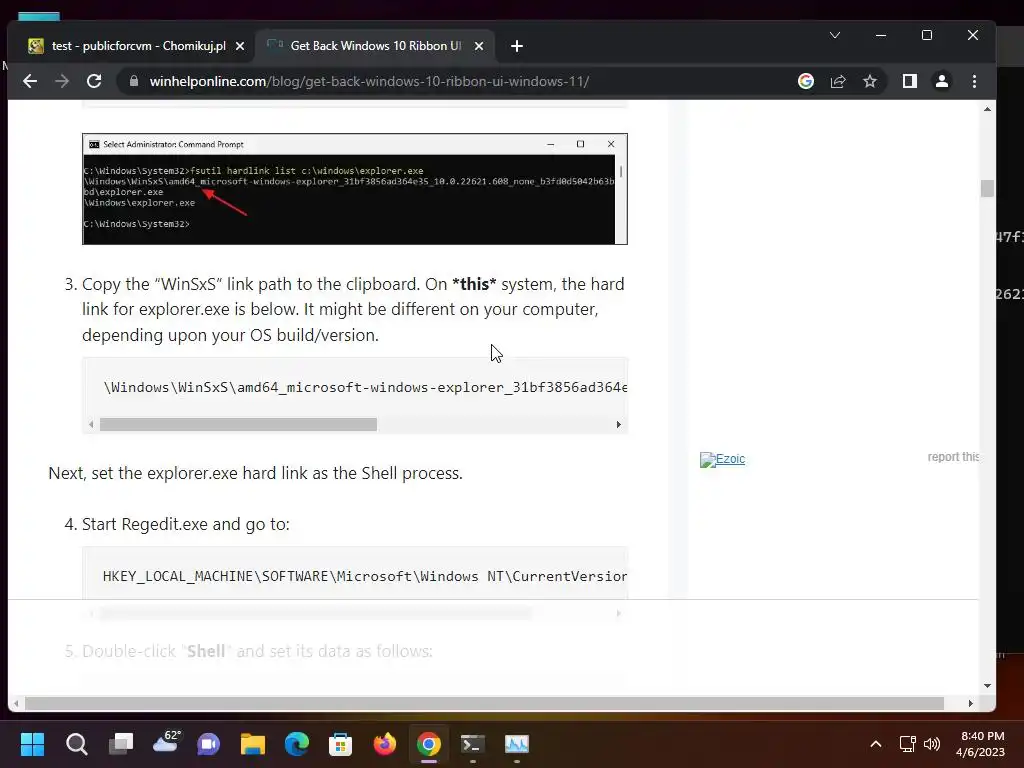Image resolution: width=1024 pixels, height=768 pixels.
Task: Click the forward navigation arrow
Action: [x=62, y=81]
